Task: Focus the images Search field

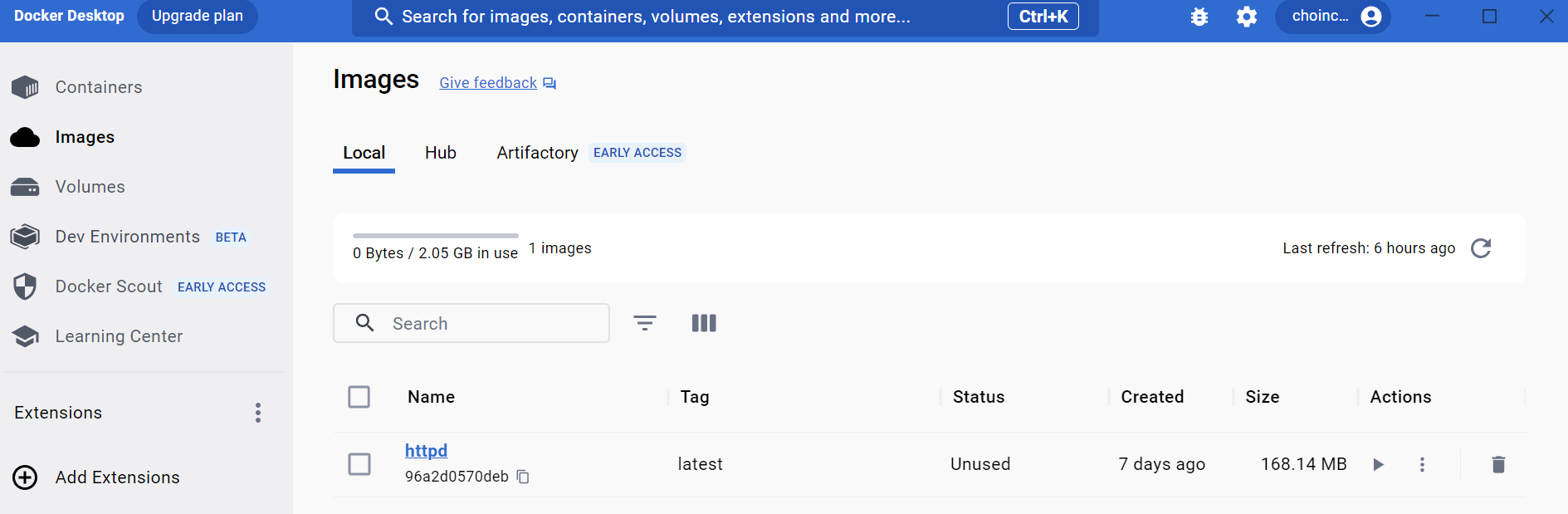Action: tap(471, 323)
